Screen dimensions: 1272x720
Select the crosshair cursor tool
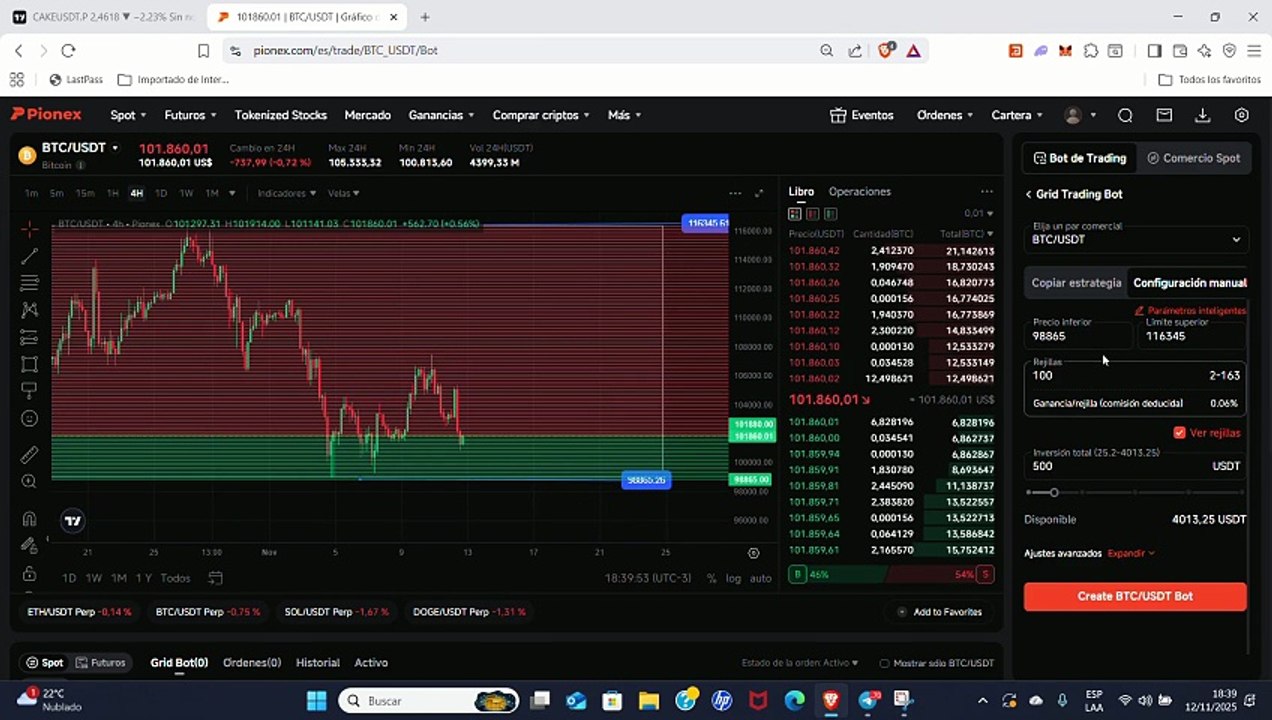[29, 229]
